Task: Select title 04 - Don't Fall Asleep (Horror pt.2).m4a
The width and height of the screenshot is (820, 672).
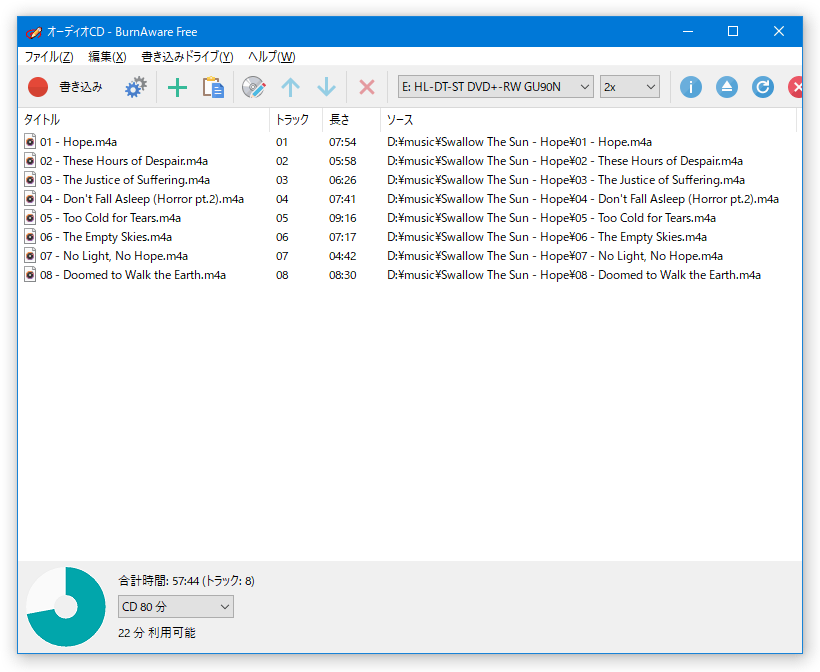Action: [x=142, y=199]
